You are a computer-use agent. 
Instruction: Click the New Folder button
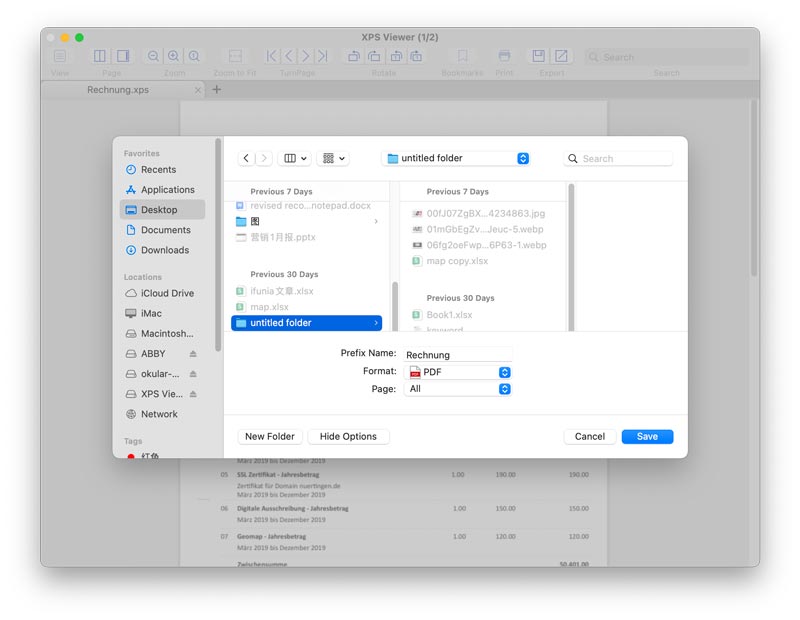[270, 437]
